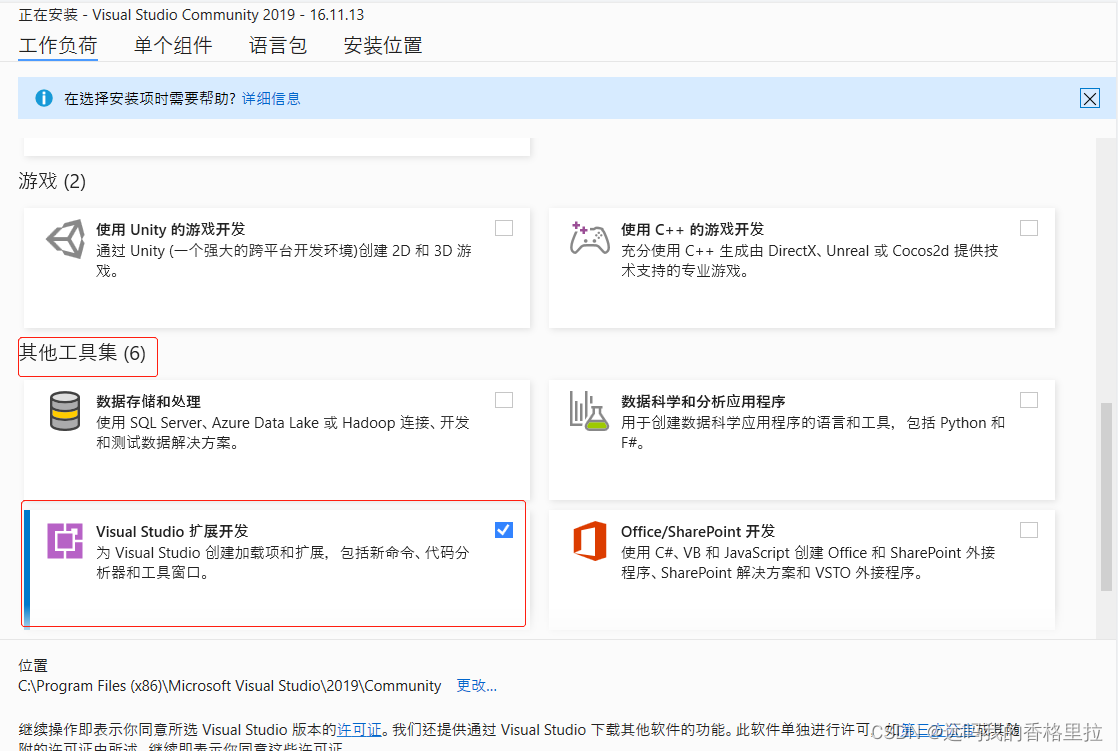Screen dimensions: 1118x751
Task: Click the Office/SharePoint logo icon
Action: point(590,541)
